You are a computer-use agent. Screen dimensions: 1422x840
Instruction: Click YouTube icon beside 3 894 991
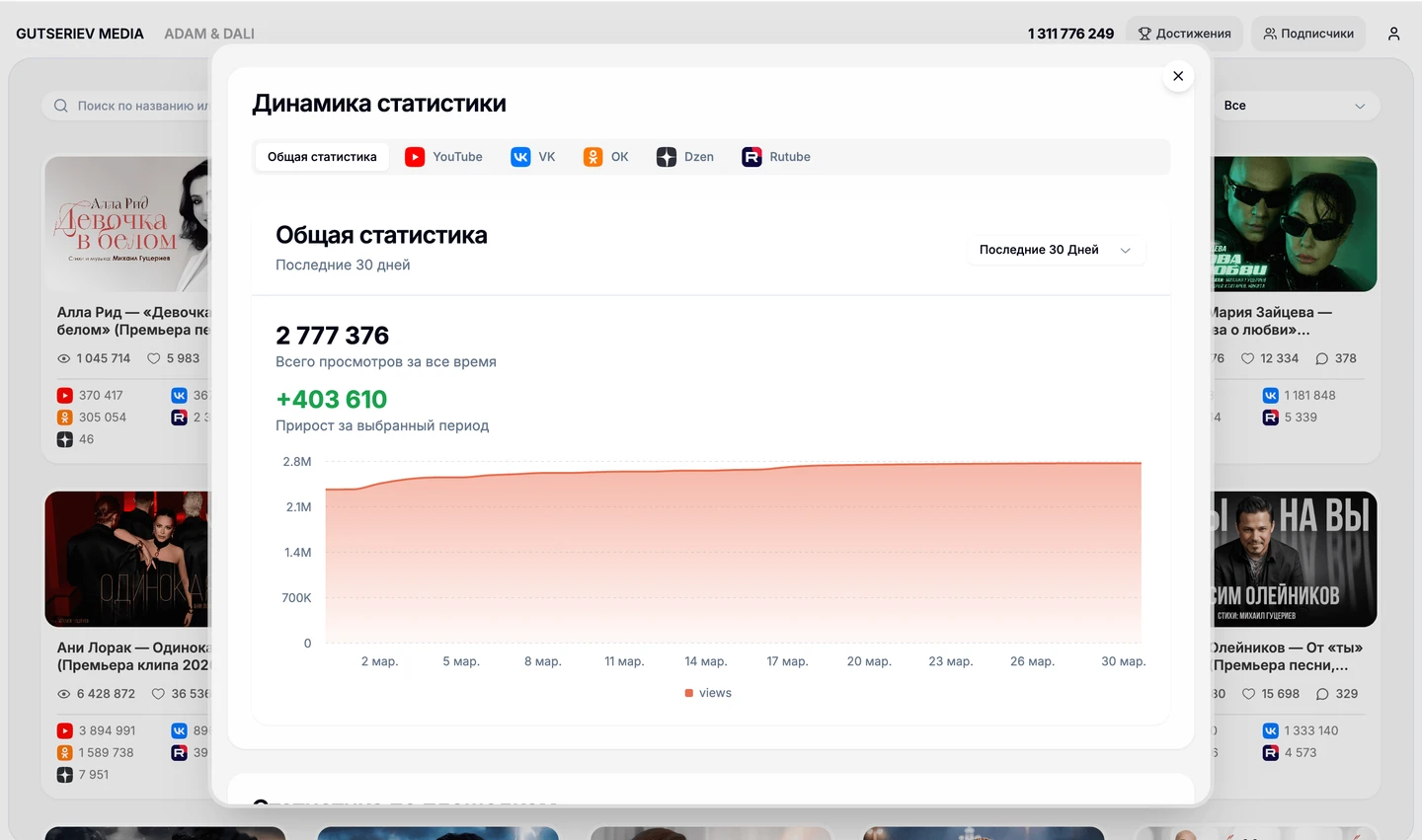click(x=65, y=731)
